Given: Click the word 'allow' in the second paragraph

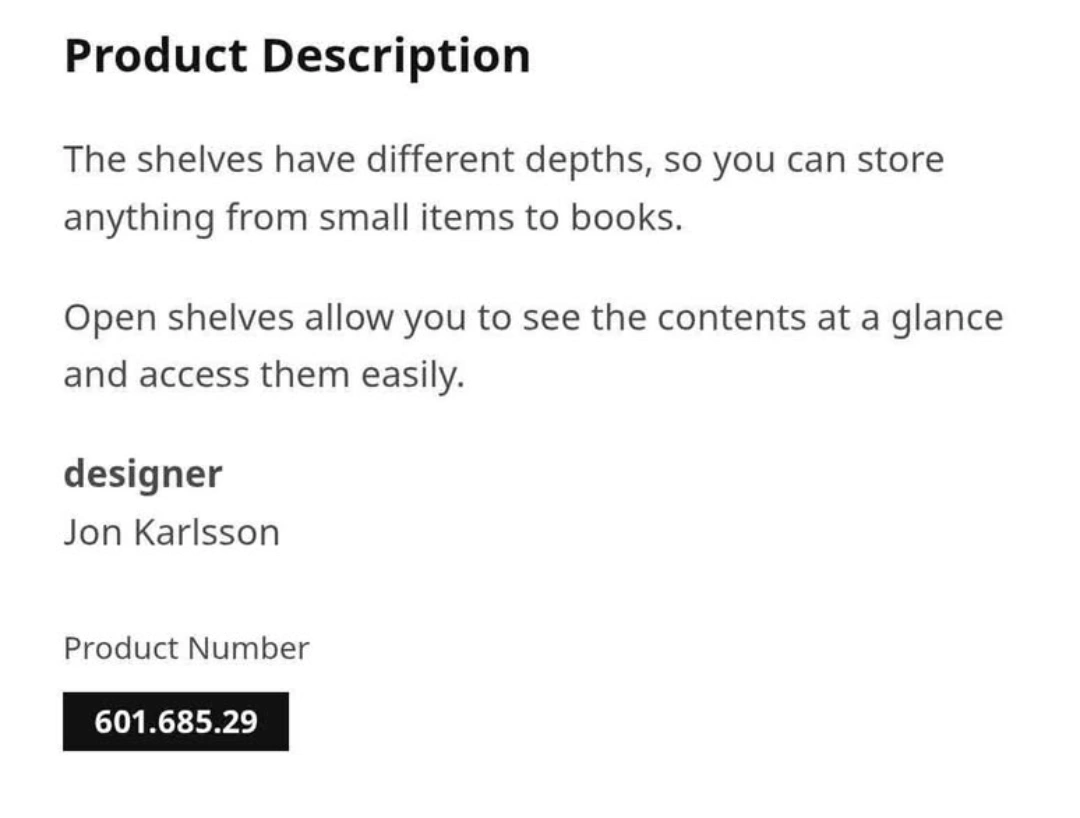Looking at the screenshot, I should (349, 319).
